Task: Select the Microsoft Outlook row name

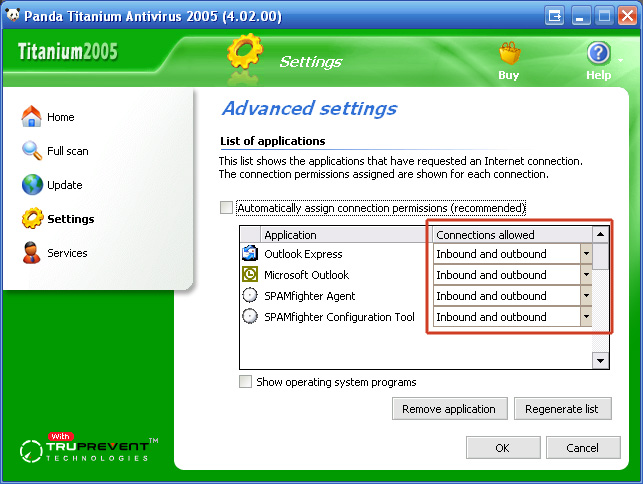Action: [x=306, y=275]
